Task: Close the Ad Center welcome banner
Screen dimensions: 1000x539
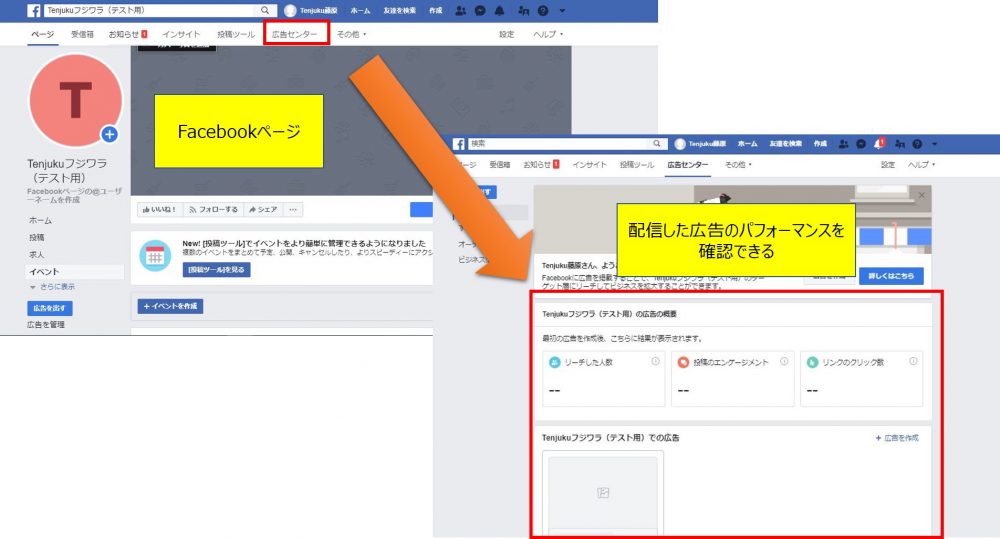Action: tap(922, 195)
